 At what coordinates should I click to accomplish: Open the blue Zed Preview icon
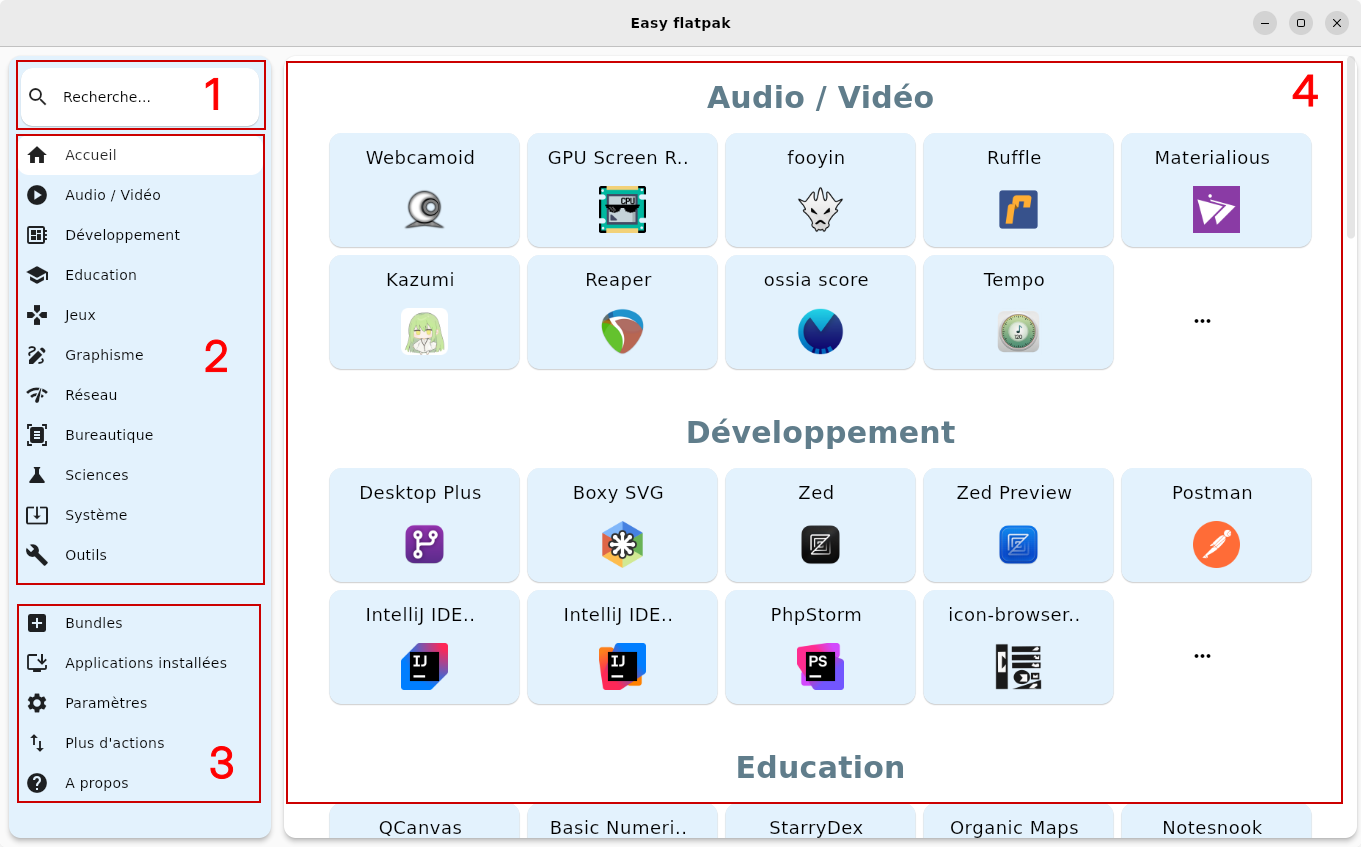tap(1018, 545)
